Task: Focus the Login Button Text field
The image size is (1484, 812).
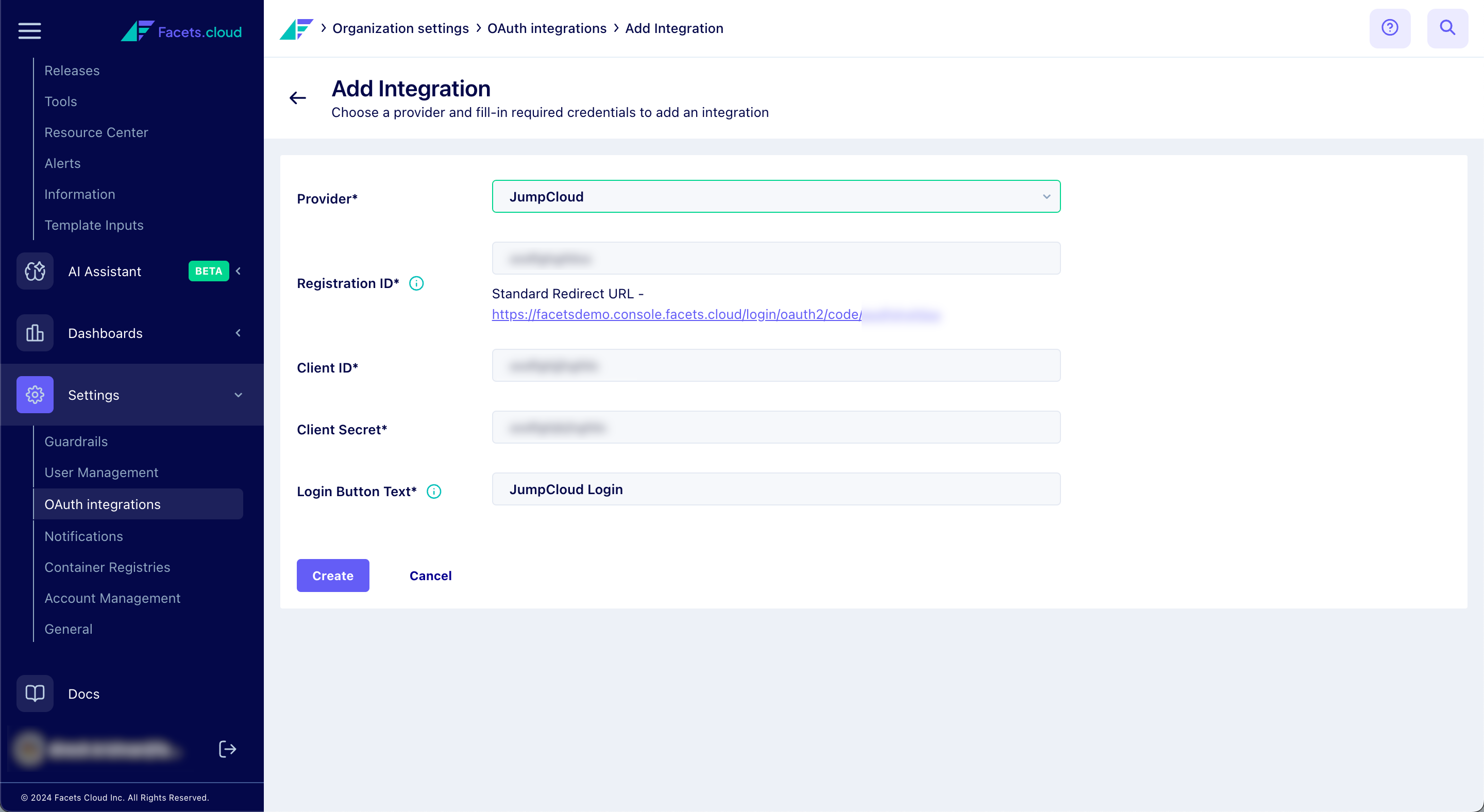Action: tap(776, 489)
